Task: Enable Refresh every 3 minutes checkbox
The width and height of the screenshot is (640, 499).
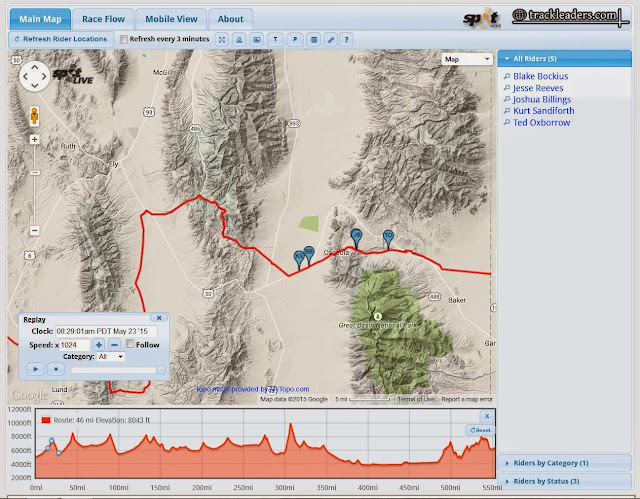Action: (124, 39)
